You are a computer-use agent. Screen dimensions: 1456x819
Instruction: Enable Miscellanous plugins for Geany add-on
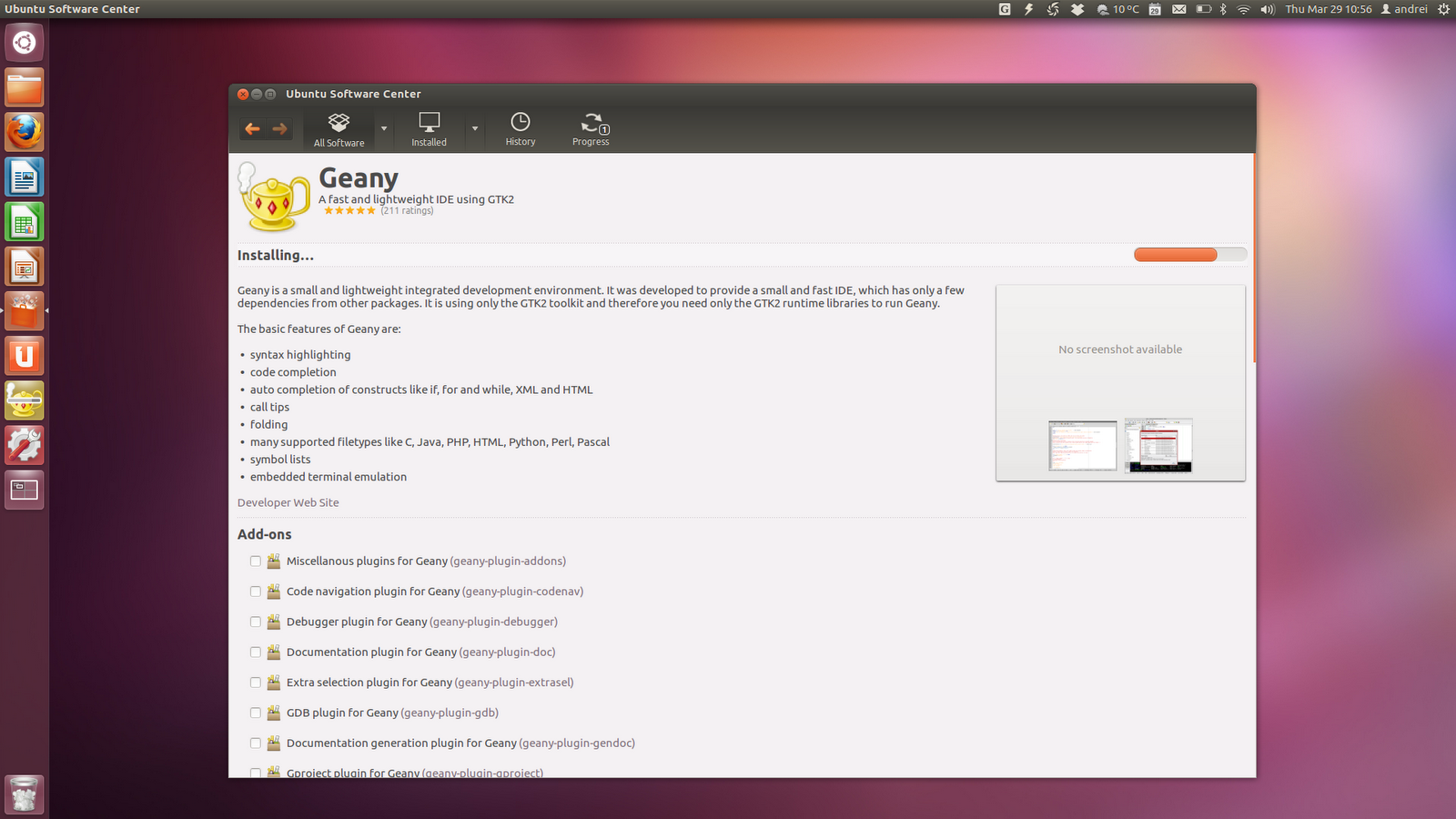(256, 561)
